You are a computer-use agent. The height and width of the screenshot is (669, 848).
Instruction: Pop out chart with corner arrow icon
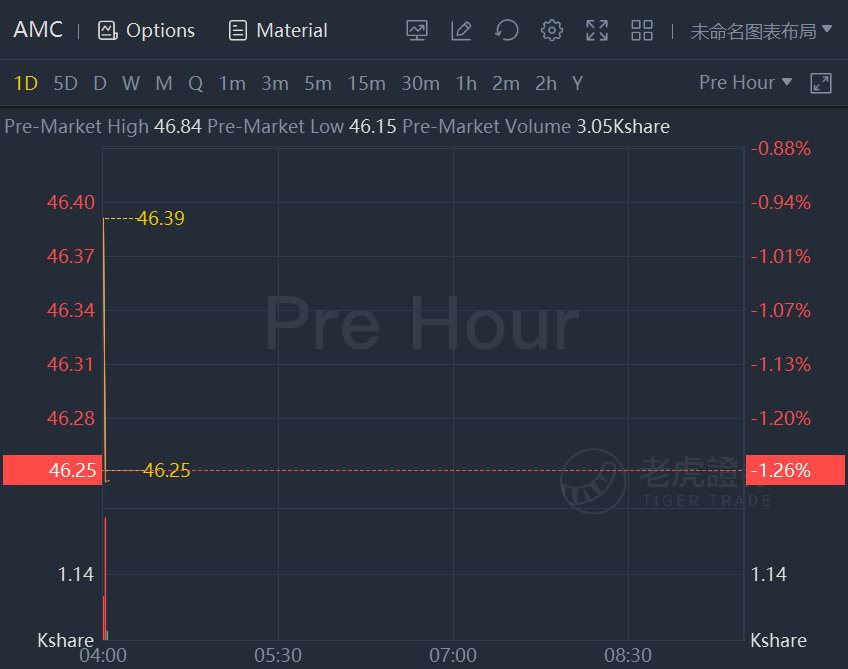(x=821, y=83)
